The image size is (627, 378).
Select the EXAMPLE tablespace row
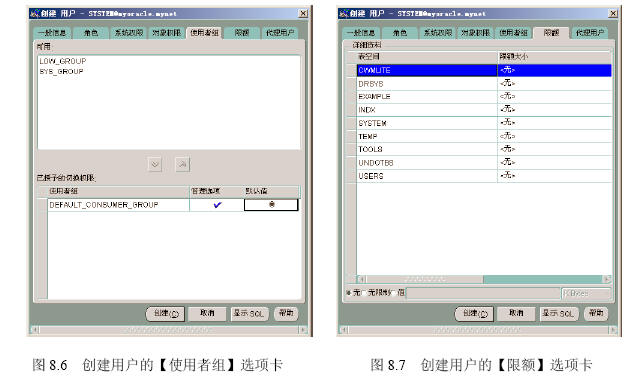point(484,96)
